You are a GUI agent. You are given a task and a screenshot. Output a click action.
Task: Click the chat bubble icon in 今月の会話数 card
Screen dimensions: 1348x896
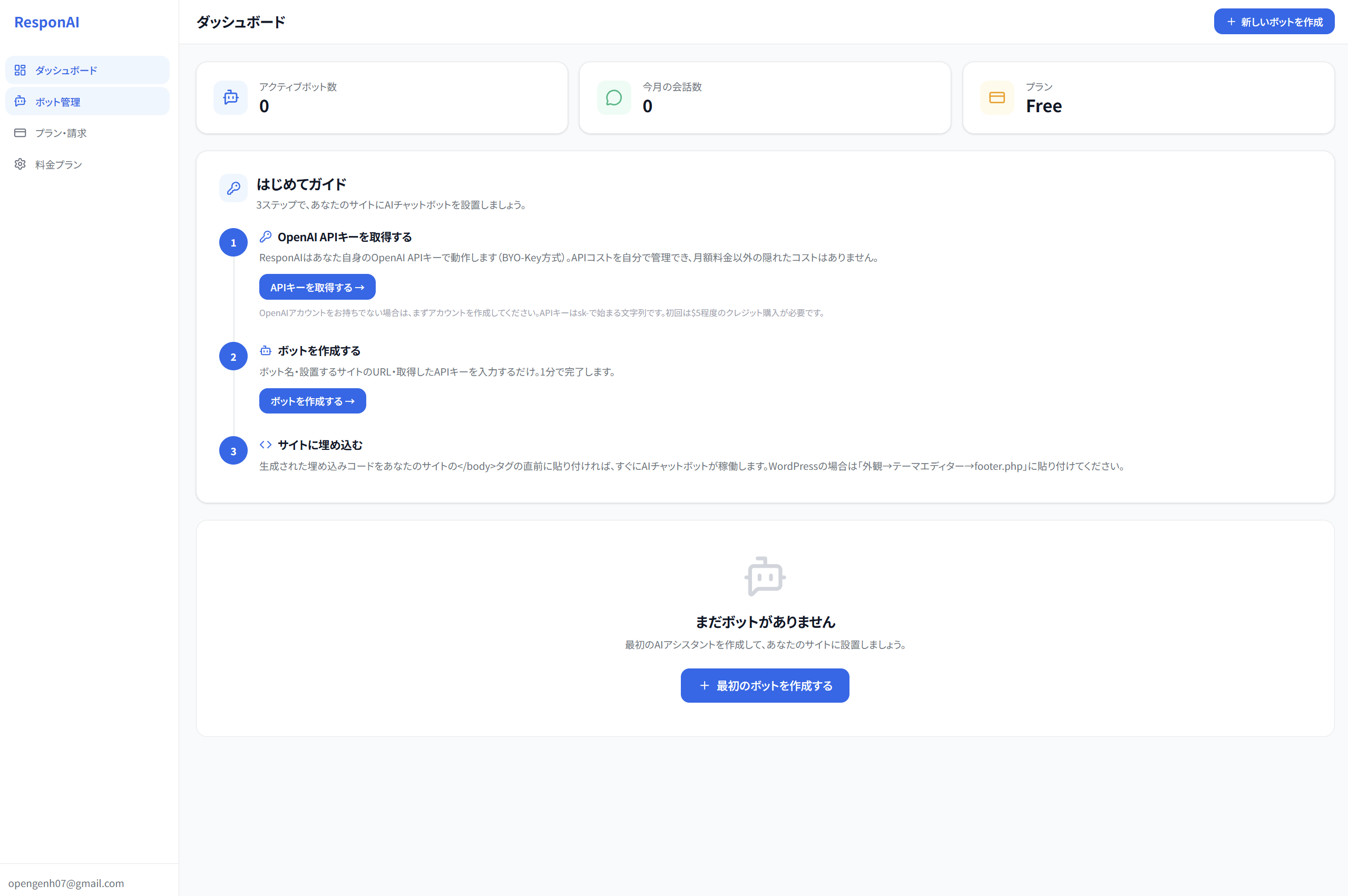[614, 98]
